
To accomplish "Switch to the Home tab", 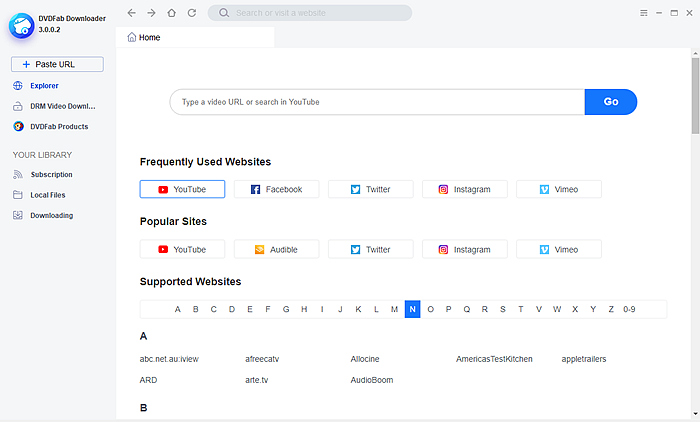I will 195,37.
